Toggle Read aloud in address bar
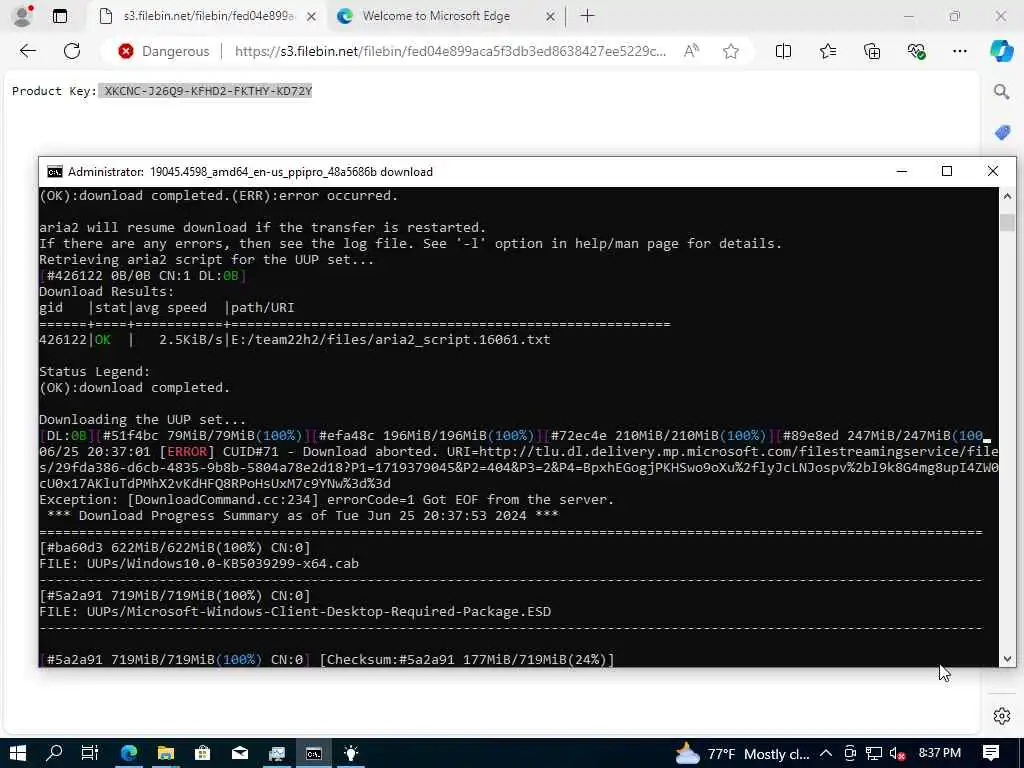The image size is (1024, 768). click(x=691, y=51)
